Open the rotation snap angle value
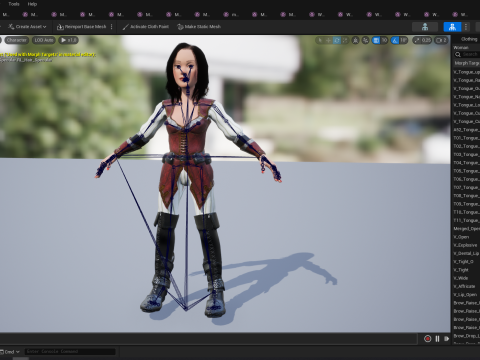480x360 pixels. point(404,40)
